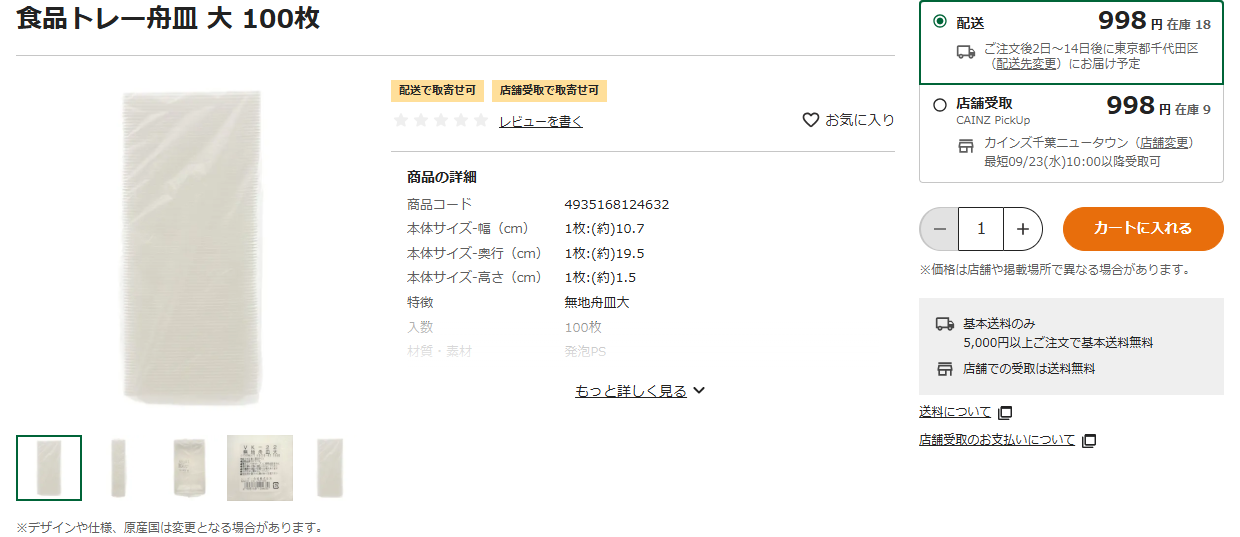Click 店舗変更 link
The height and width of the screenshot is (537, 1240).
[1164, 143]
